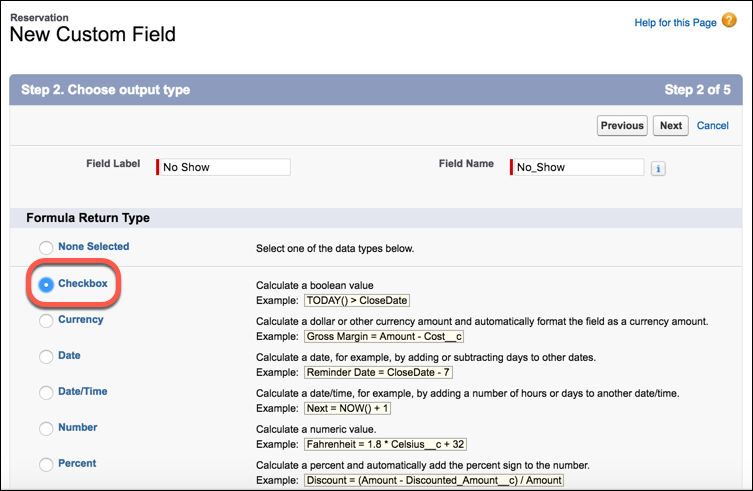Click the Previous button
Screen dimensions: 753x491
click(x=622, y=125)
